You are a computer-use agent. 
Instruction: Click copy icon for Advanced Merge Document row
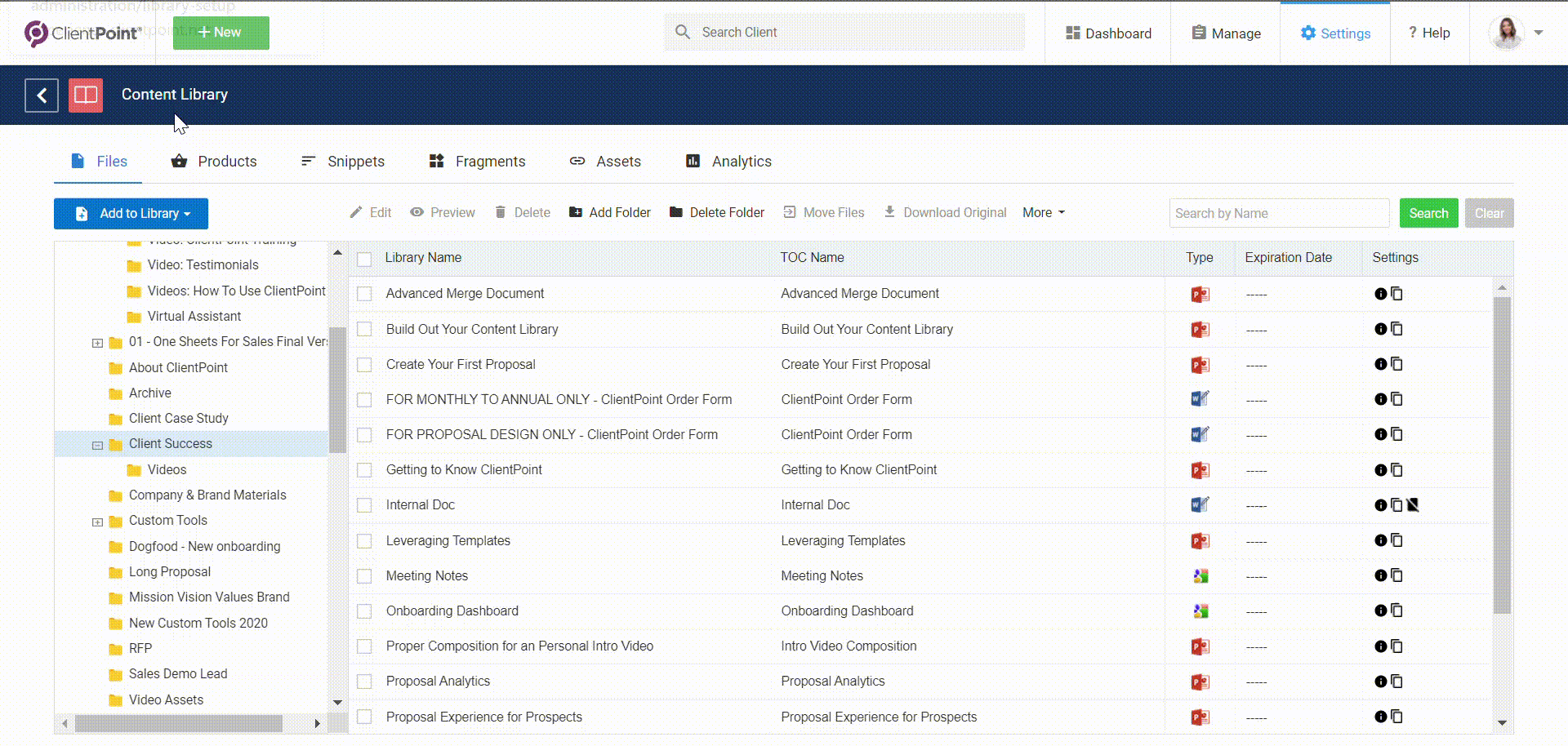tap(1397, 294)
